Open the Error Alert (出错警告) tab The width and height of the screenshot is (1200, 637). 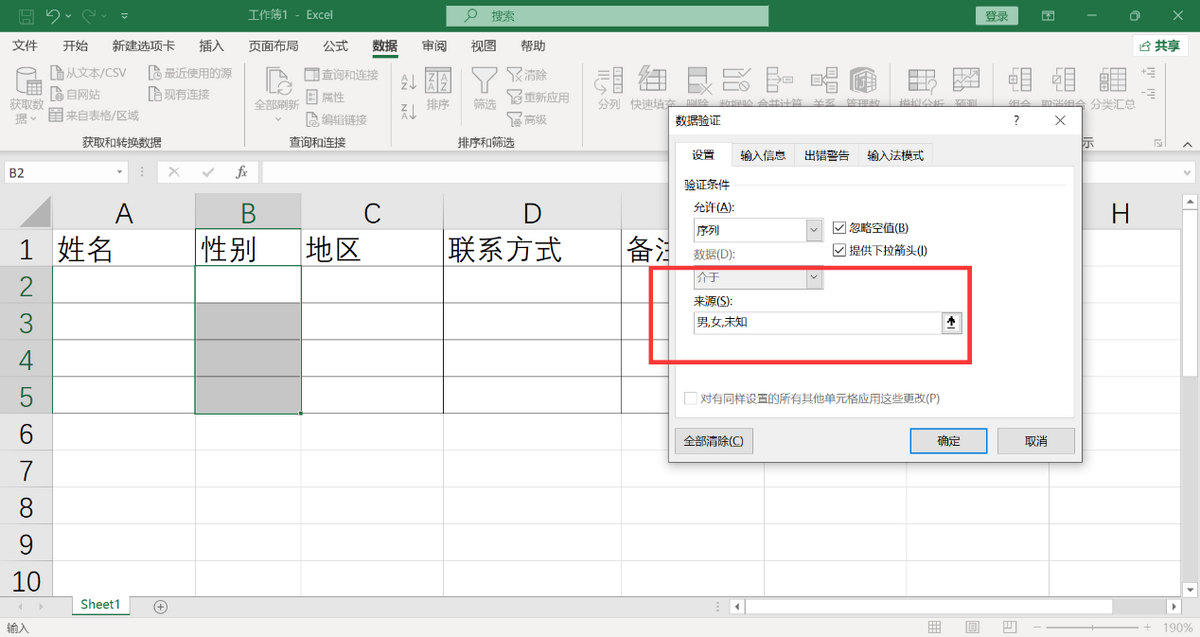point(827,155)
